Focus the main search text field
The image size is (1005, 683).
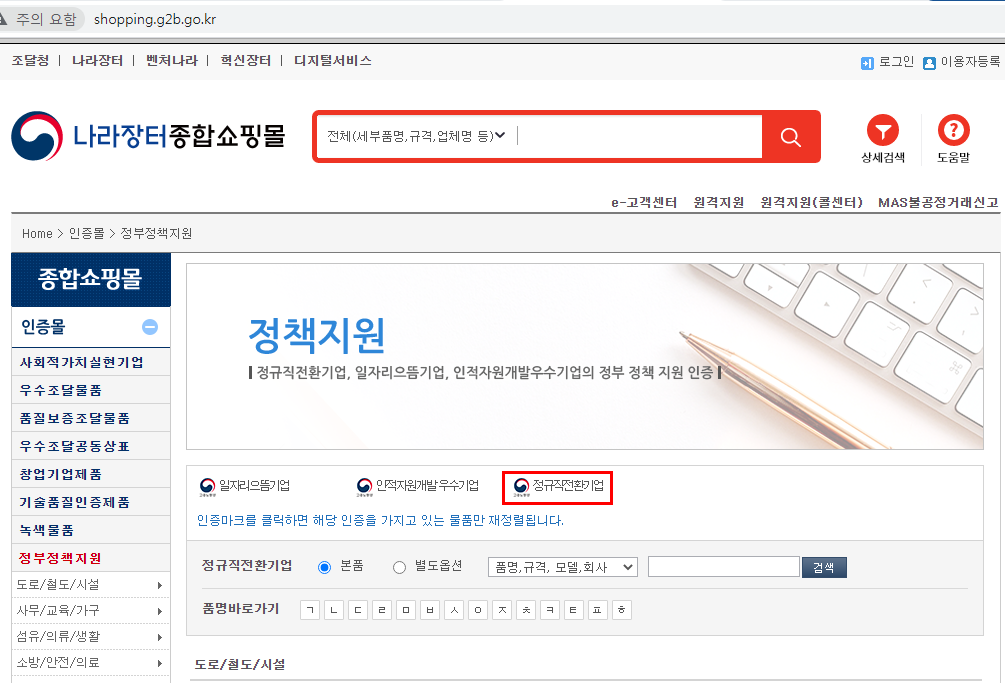pos(638,136)
